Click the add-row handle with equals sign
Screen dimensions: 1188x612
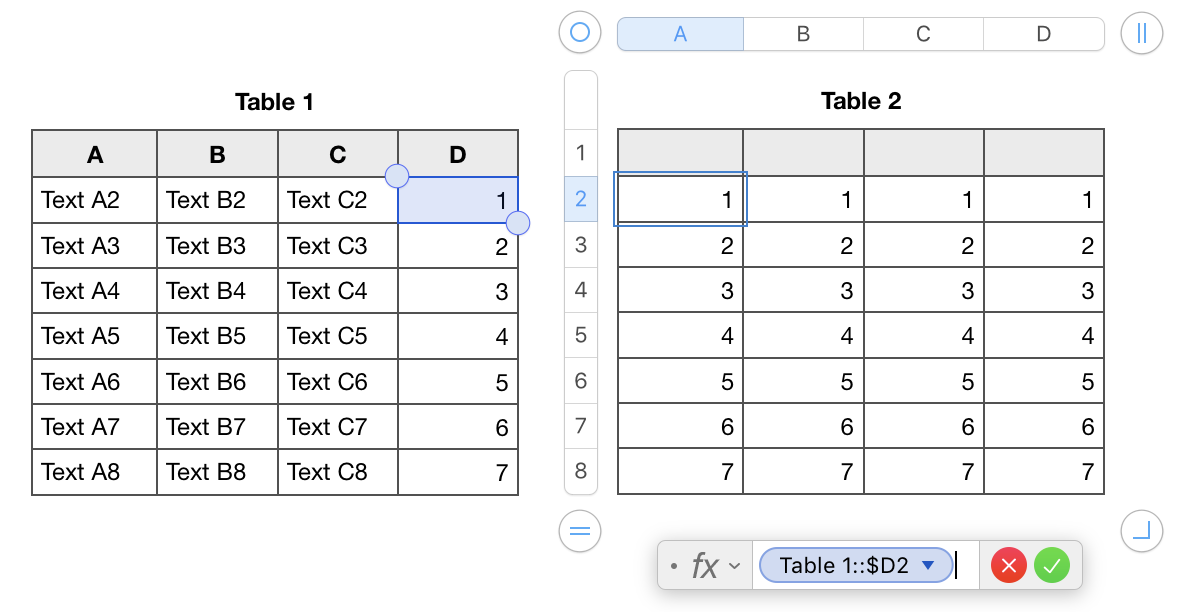tap(580, 530)
